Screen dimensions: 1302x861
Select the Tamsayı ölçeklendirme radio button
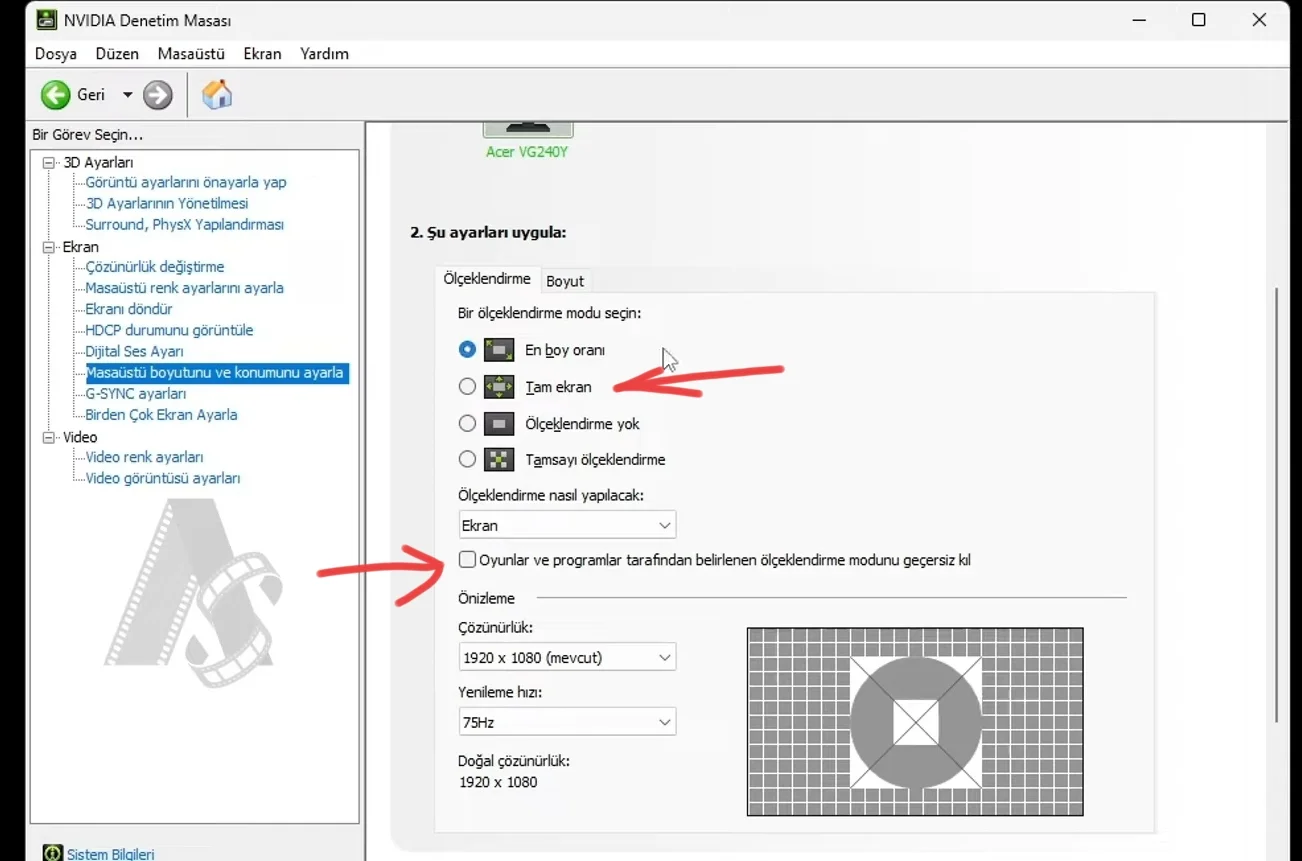pos(467,460)
